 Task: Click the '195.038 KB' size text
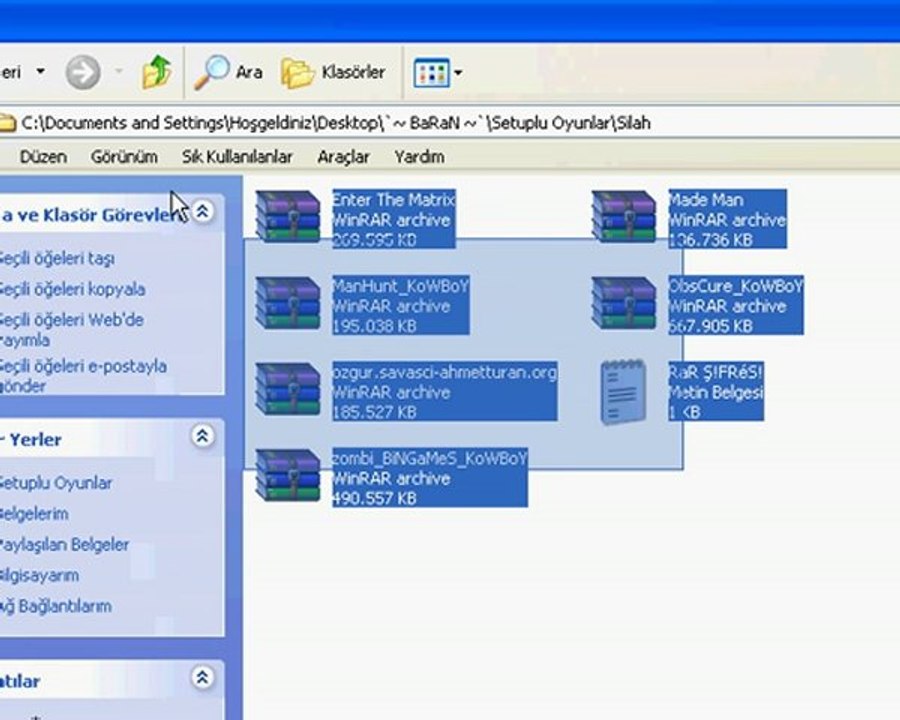tap(374, 326)
